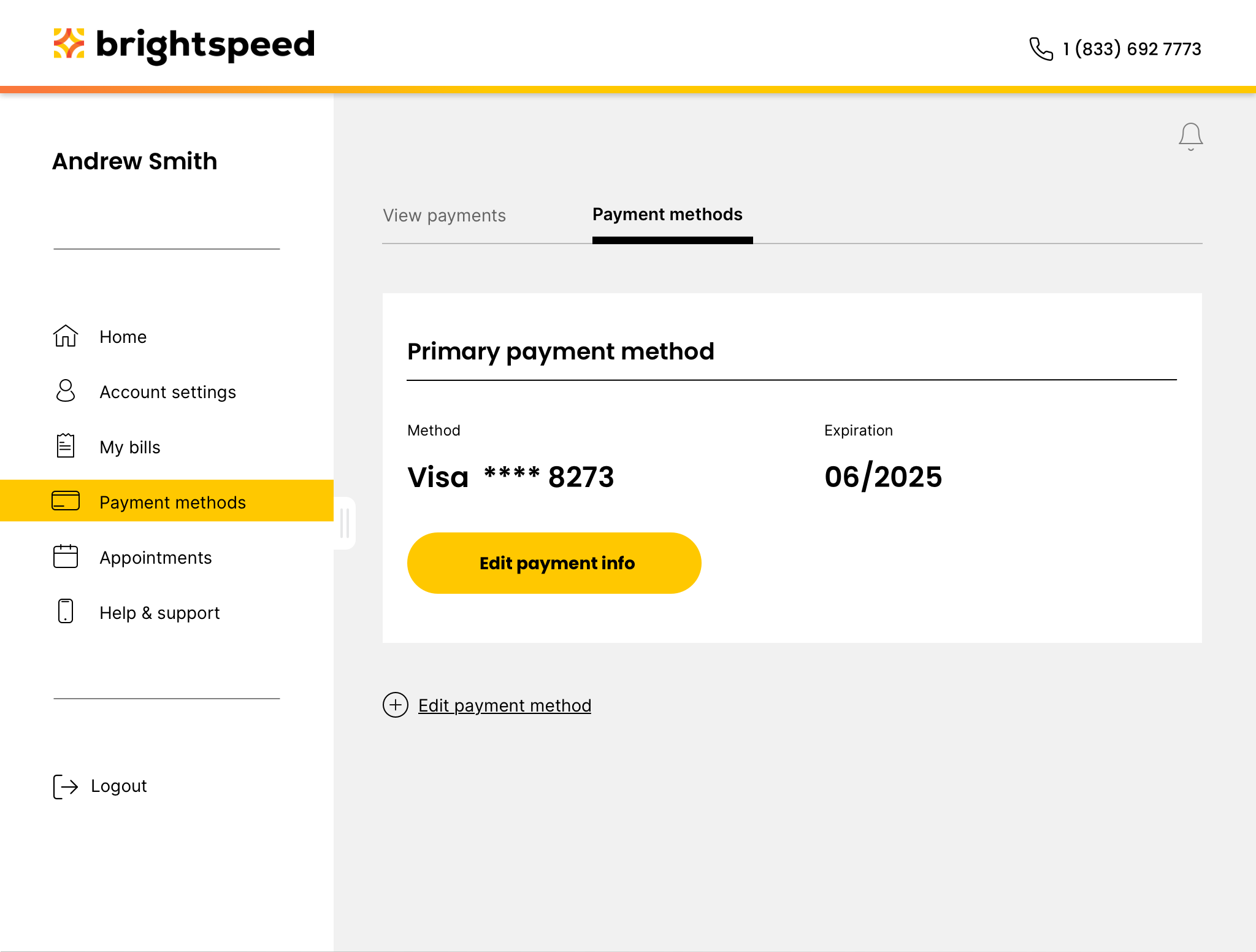Click the plus circle add payment icon

point(395,705)
